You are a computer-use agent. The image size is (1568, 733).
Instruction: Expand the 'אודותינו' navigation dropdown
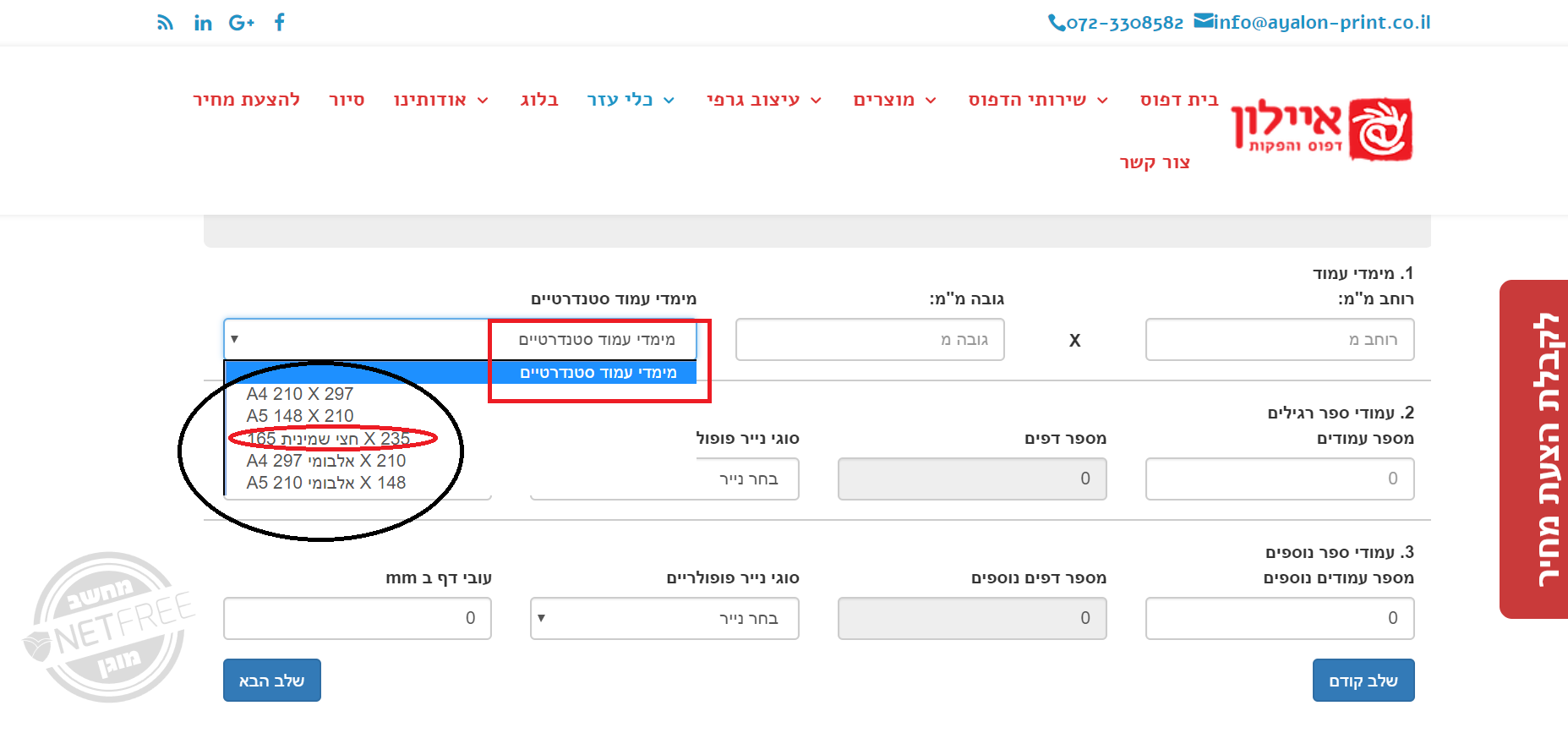pos(440,100)
